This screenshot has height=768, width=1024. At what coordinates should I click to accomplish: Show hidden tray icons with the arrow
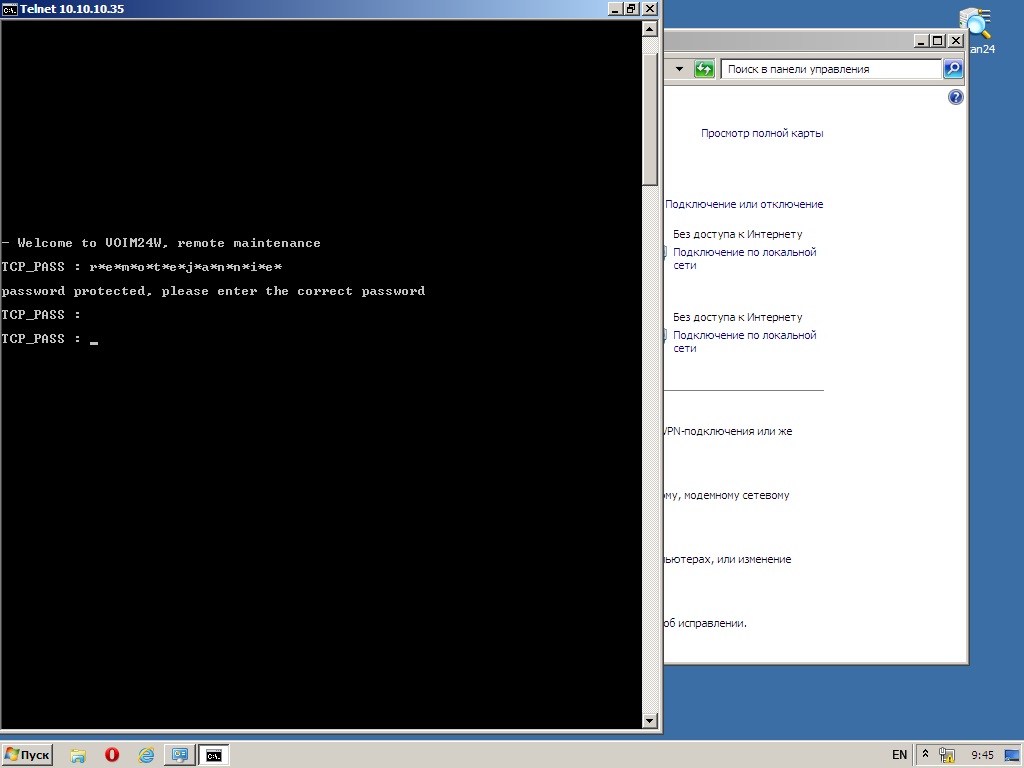coord(926,754)
